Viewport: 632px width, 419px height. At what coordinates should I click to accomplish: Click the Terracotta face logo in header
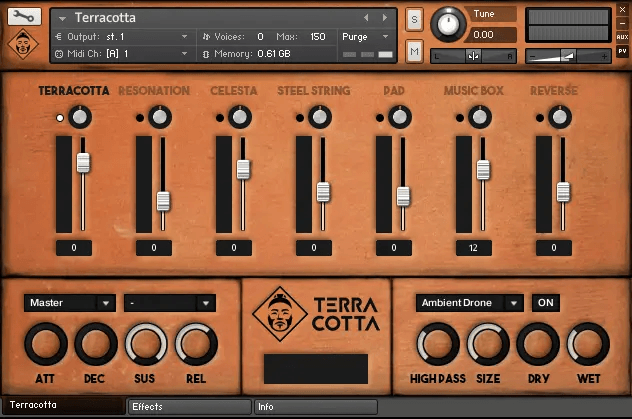pos(23,44)
